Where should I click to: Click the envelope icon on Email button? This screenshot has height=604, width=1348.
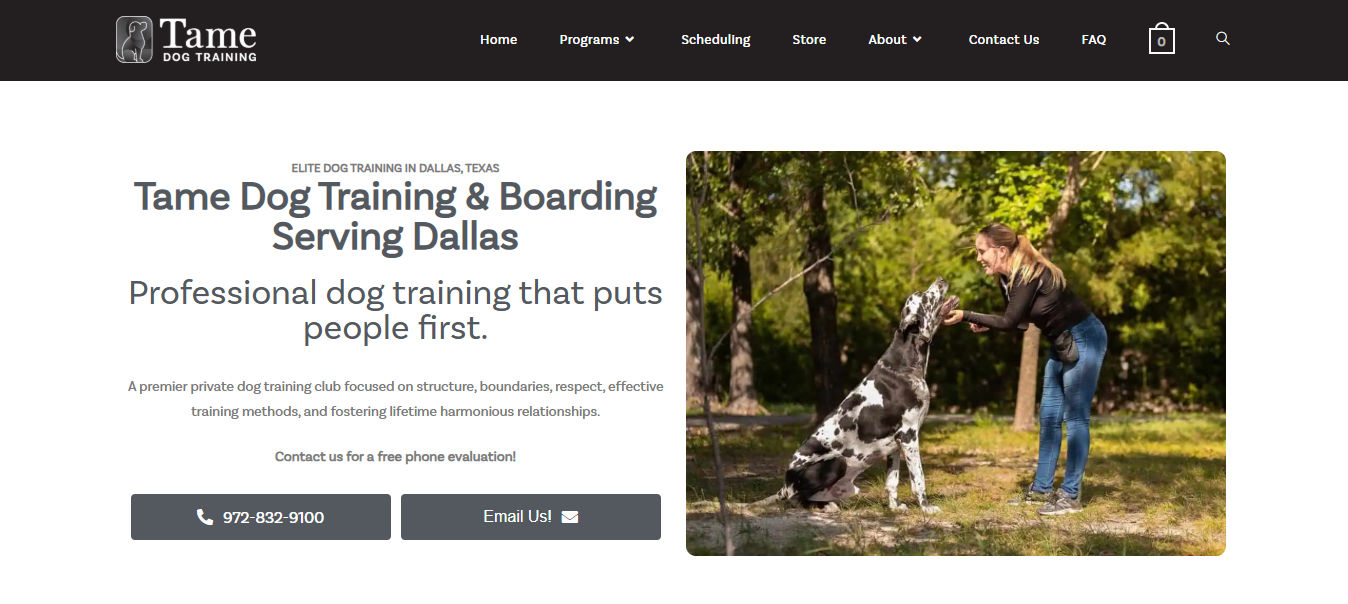coord(570,517)
